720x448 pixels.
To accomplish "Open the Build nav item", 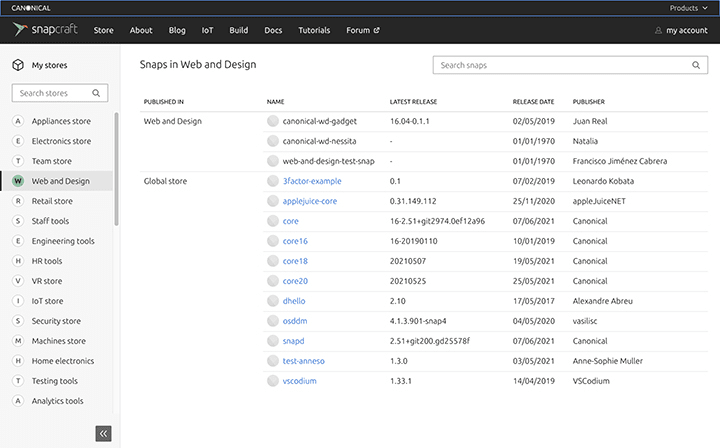I will 239,30.
